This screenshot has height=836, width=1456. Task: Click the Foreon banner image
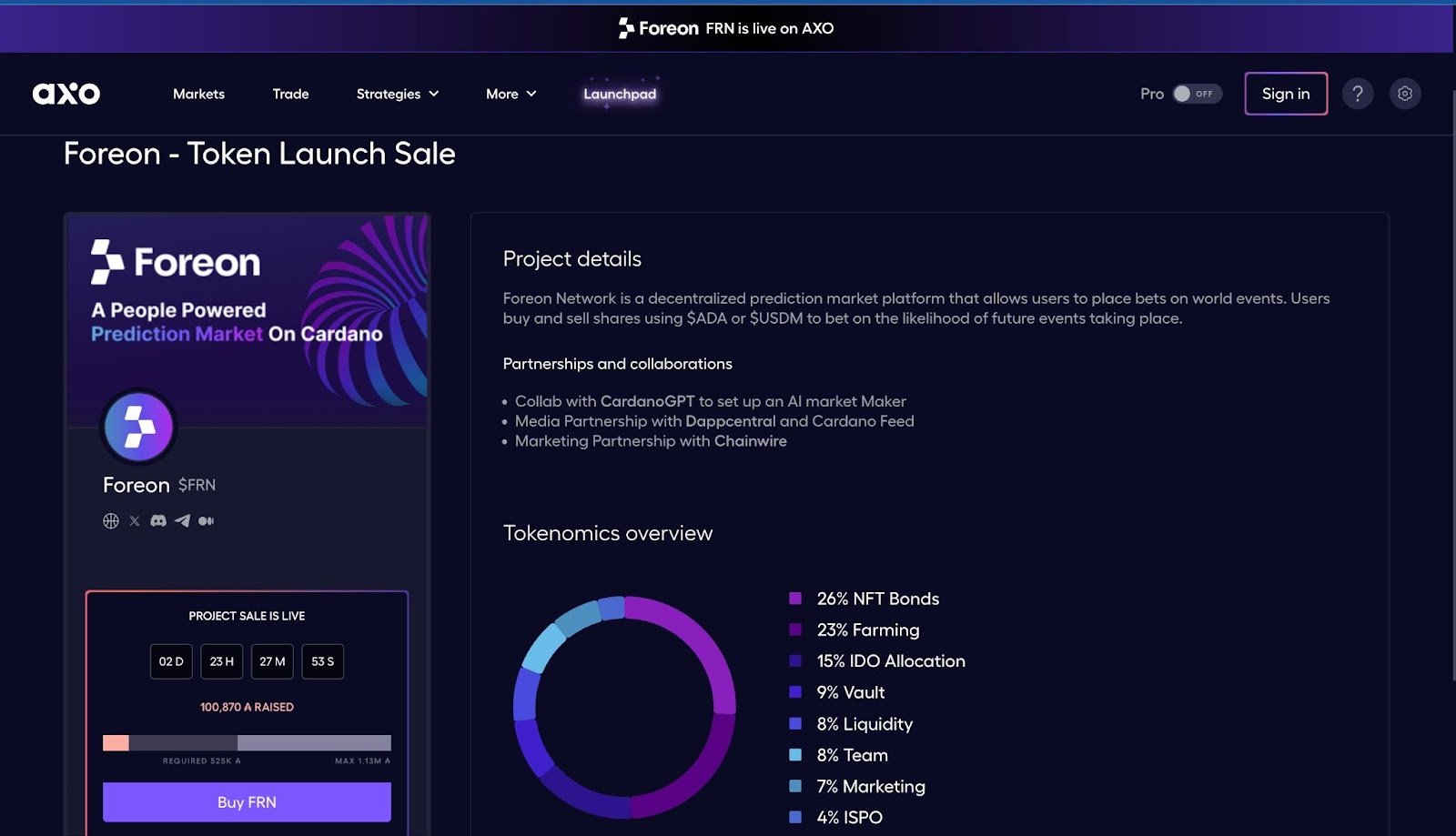coord(248,320)
